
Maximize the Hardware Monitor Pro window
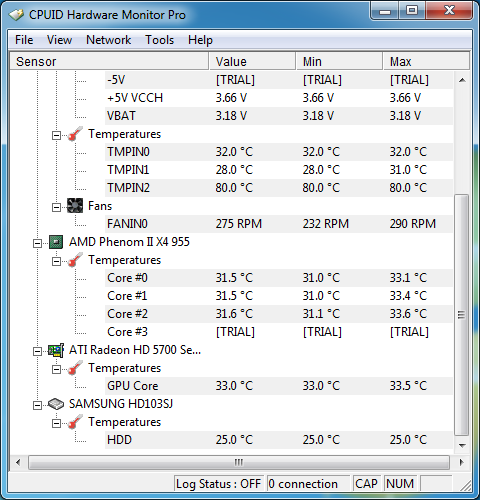pos(412,11)
